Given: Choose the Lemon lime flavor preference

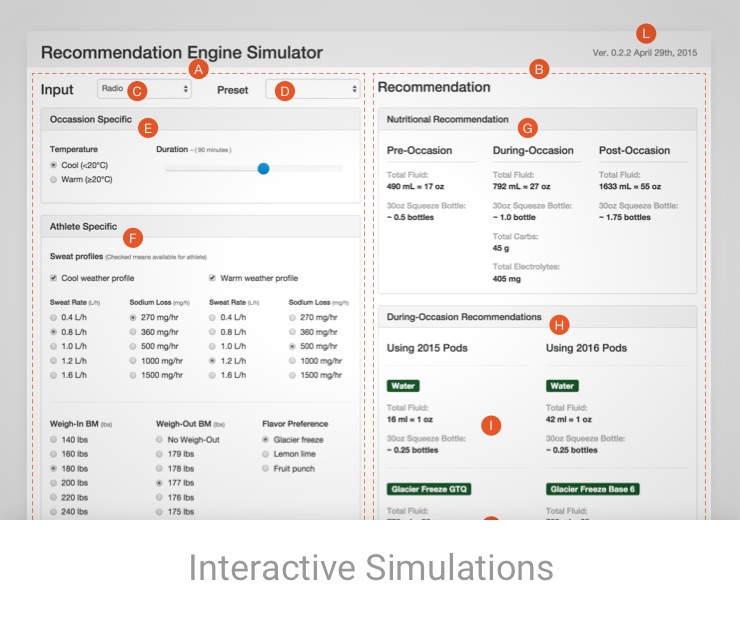Looking at the screenshot, I should pos(267,453).
